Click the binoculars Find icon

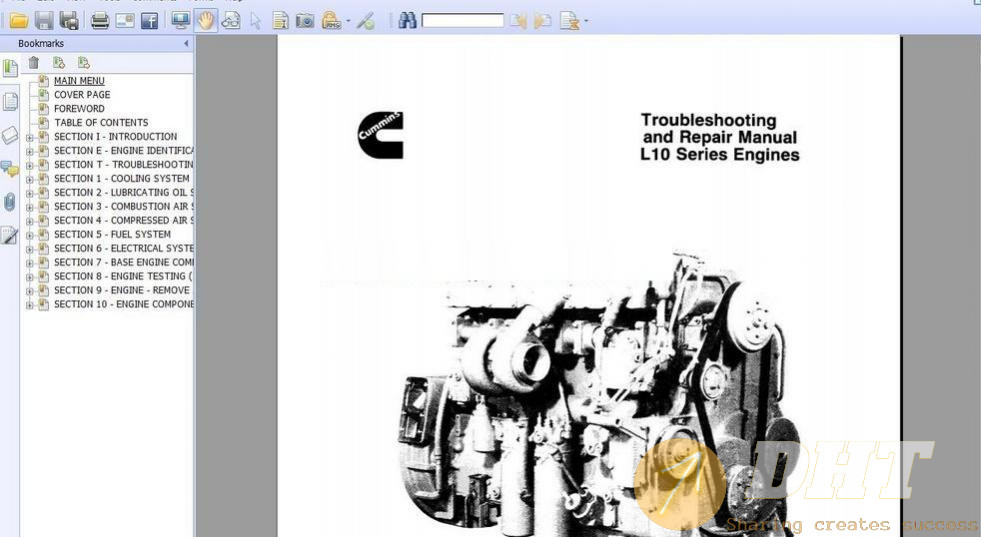point(407,21)
